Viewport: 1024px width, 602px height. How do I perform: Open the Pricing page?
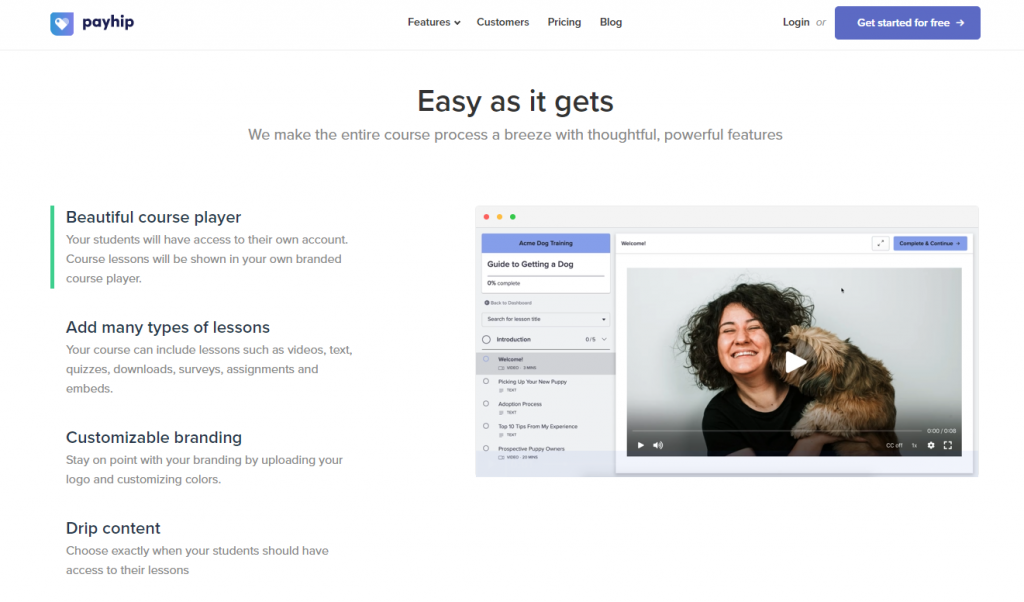tap(564, 22)
